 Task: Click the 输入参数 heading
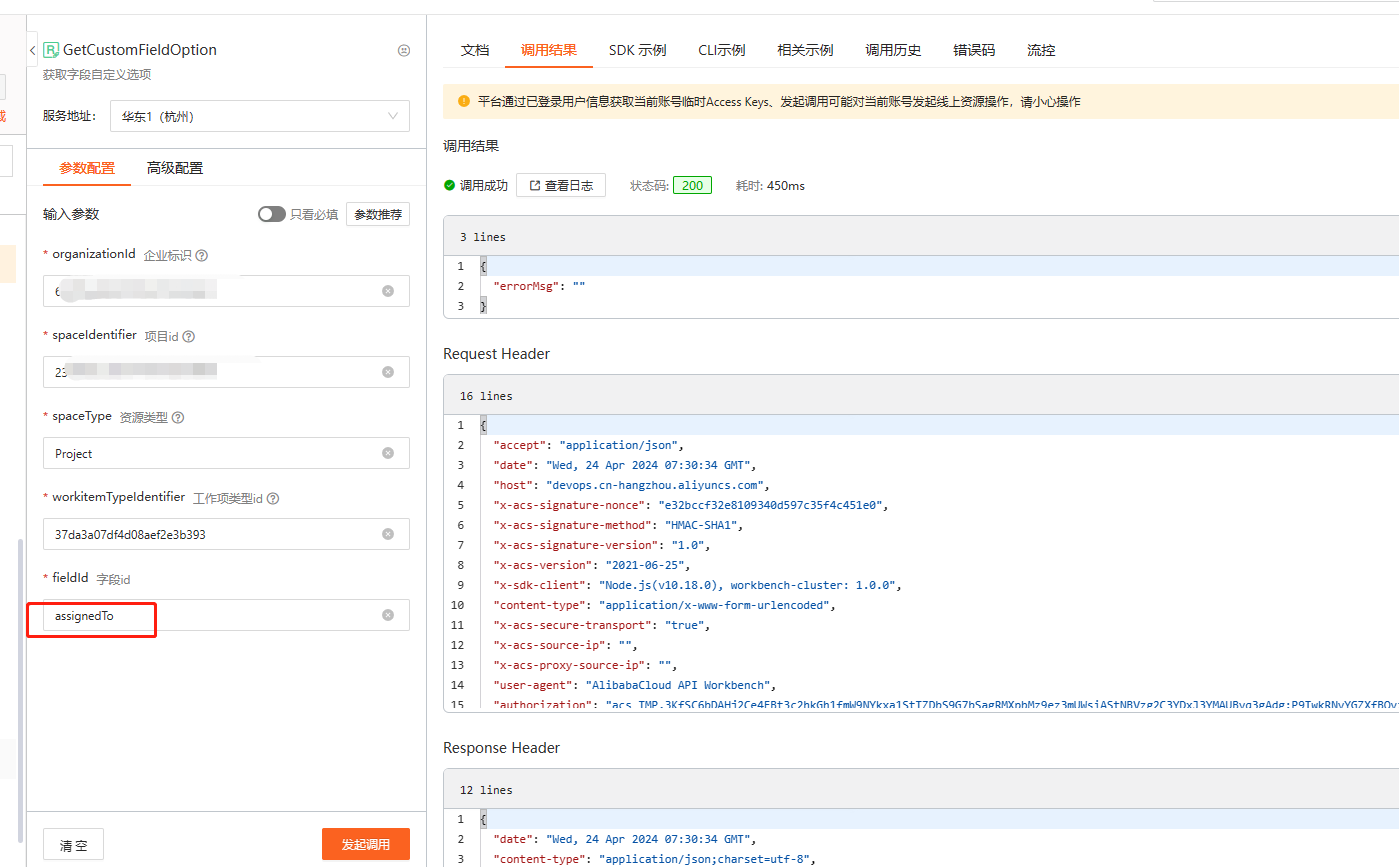click(x=71, y=214)
